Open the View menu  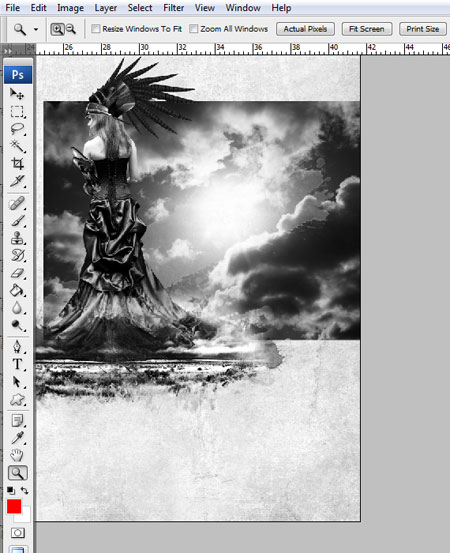click(205, 8)
